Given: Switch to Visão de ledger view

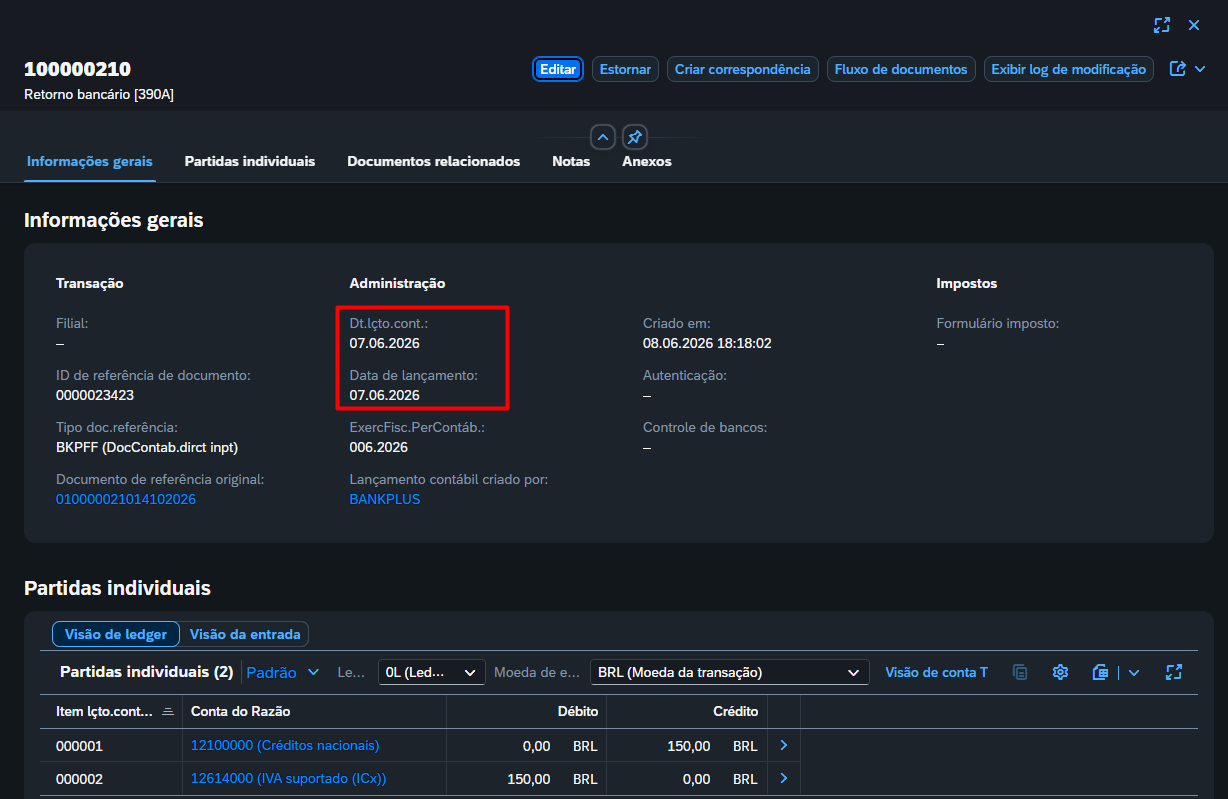Looking at the screenshot, I should click(116, 633).
